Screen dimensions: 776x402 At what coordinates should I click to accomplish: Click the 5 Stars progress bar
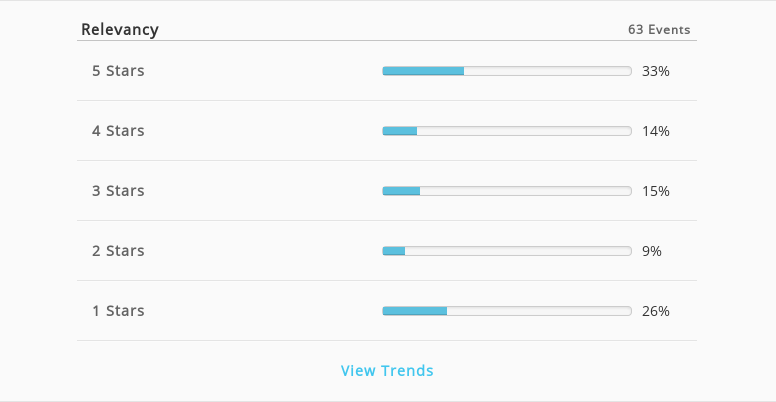coord(507,71)
